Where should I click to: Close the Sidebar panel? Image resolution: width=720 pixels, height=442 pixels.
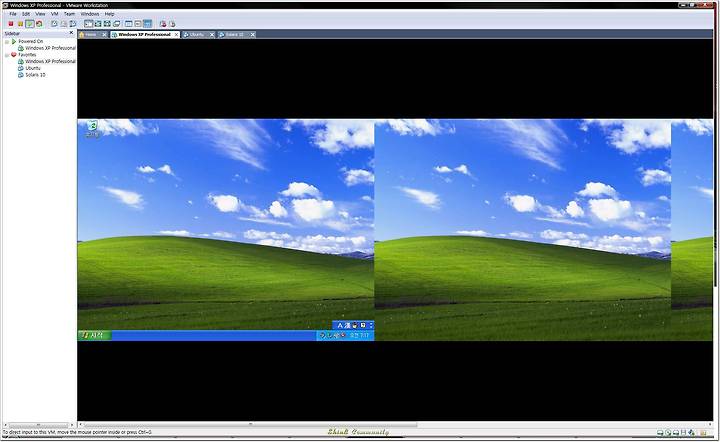point(71,33)
